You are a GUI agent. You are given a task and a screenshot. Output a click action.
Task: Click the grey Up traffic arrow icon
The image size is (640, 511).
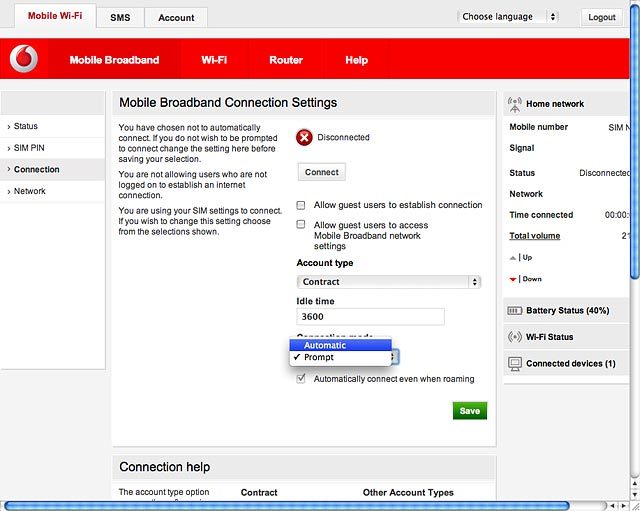[513, 258]
